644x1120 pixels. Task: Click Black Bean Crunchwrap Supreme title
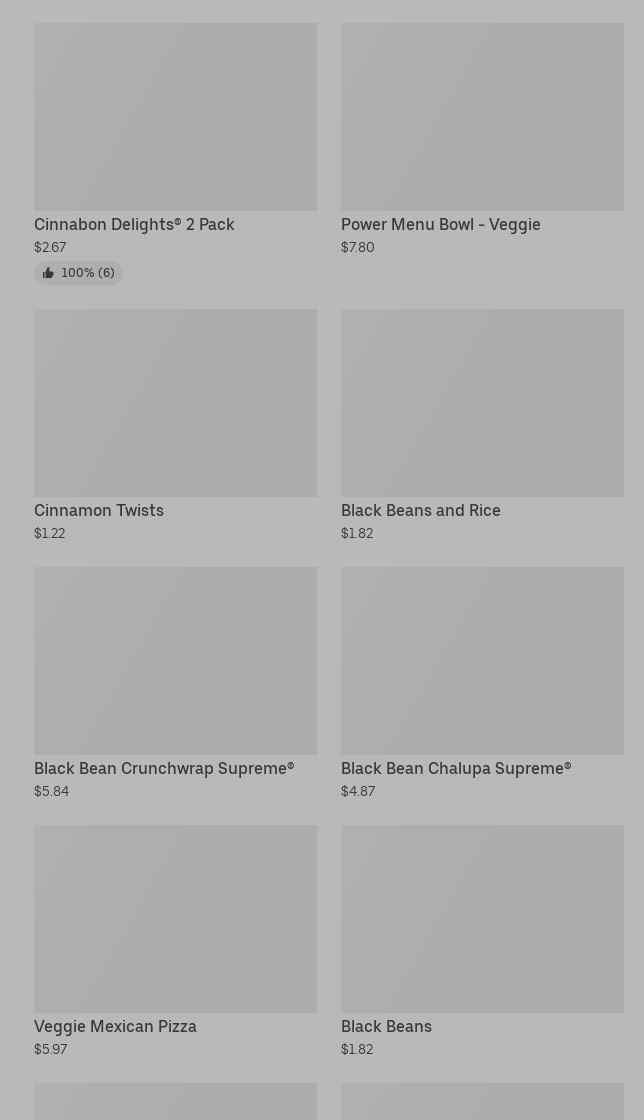164,769
